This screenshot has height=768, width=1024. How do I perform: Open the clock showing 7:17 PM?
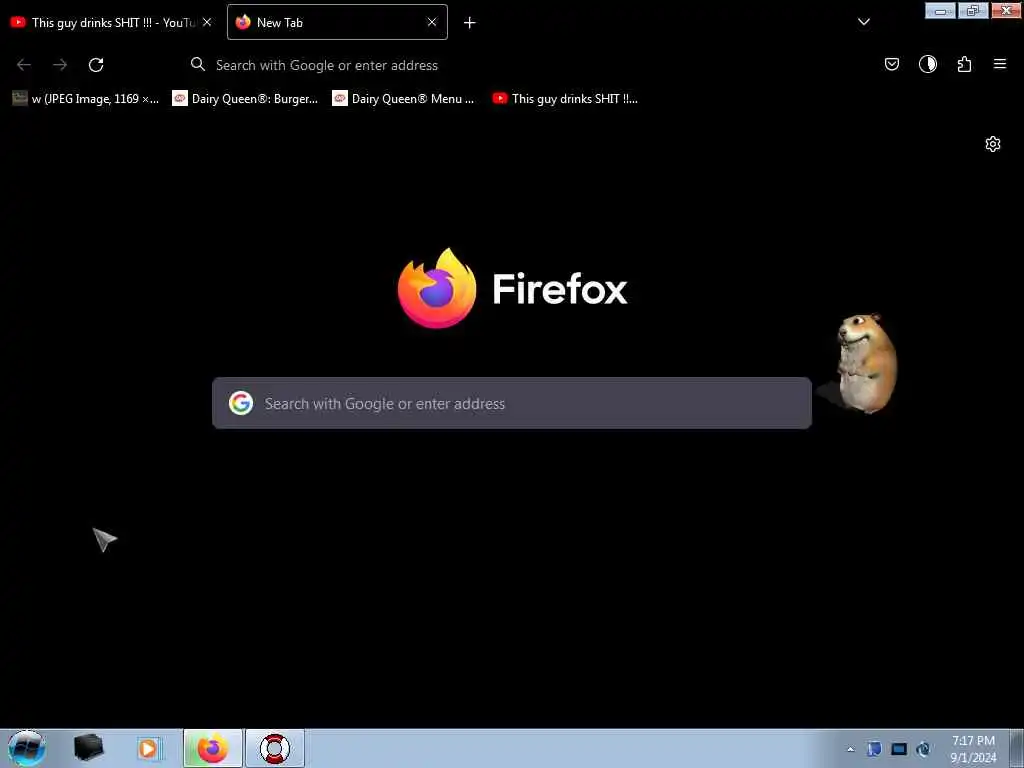(973, 749)
